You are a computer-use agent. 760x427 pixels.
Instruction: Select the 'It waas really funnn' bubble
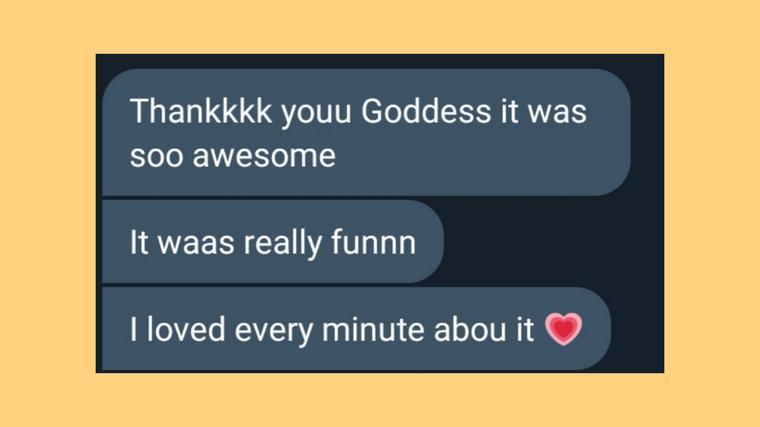(x=273, y=241)
